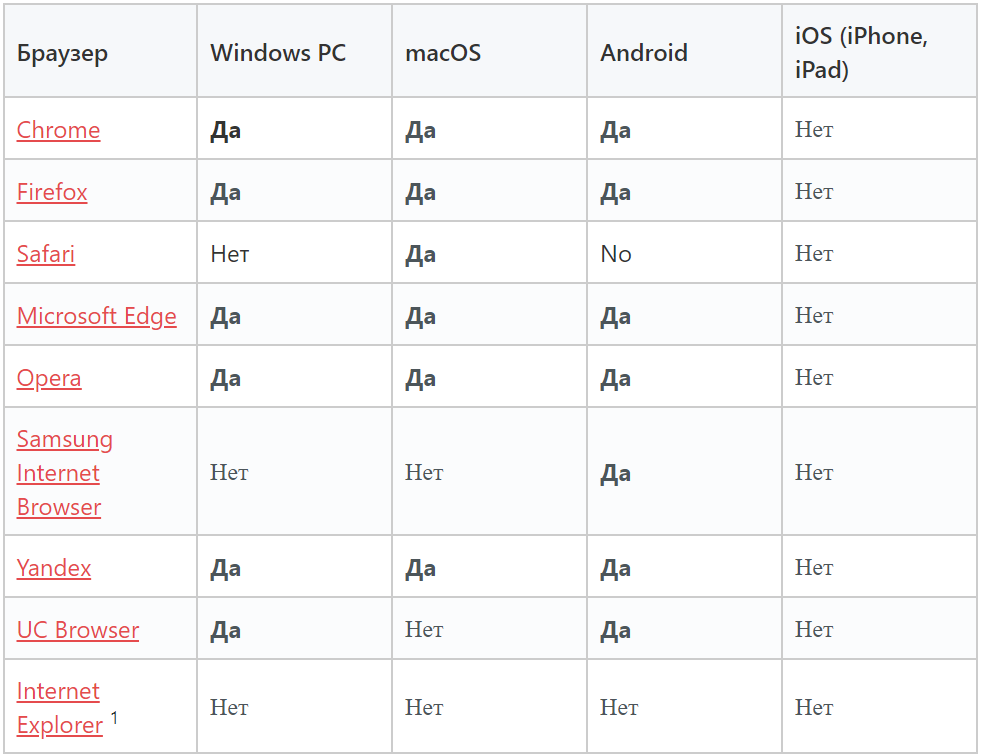Click Chrome's iOS 'Нет' cell

click(x=814, y=130)
